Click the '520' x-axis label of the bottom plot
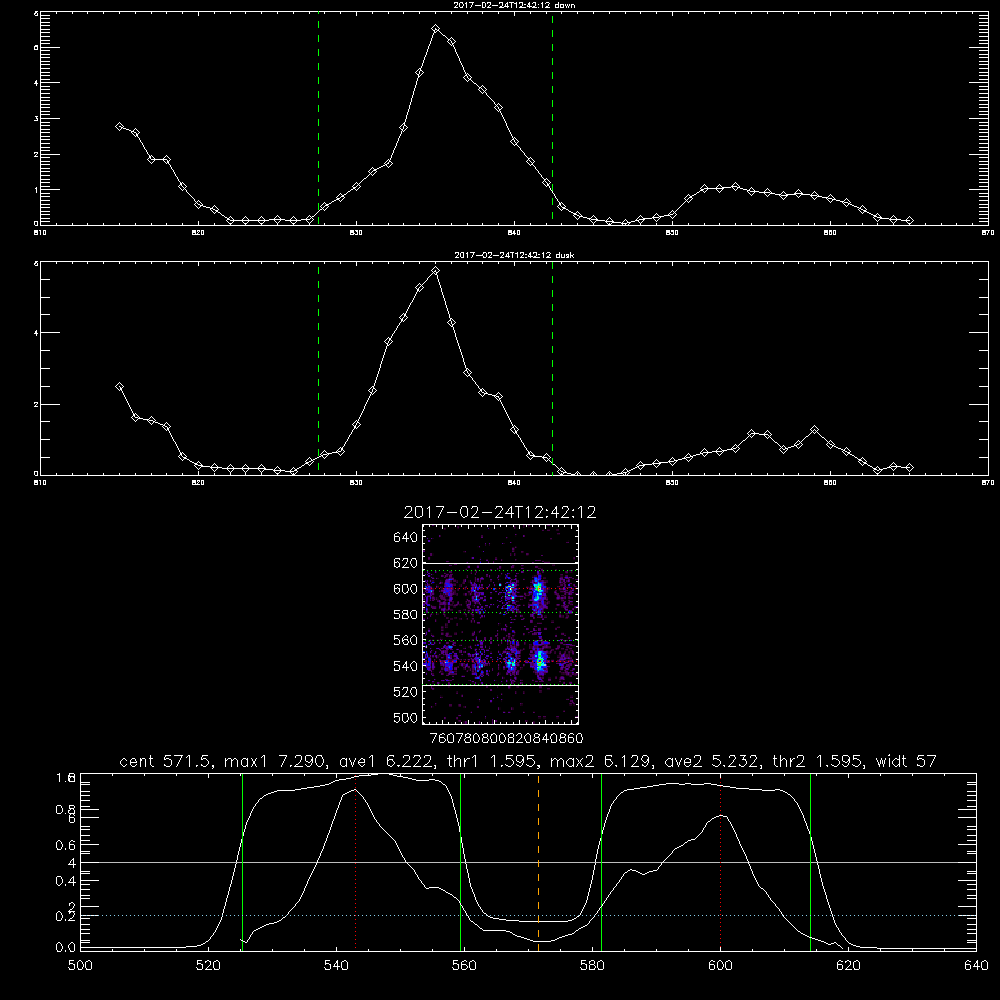The height and width of the screenshot is (1000, 1000). point(208,966)
